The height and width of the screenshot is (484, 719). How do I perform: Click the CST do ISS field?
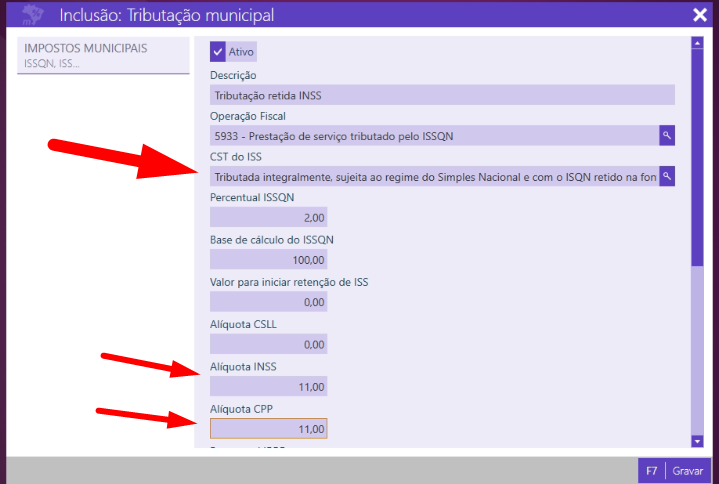point(433,176)
